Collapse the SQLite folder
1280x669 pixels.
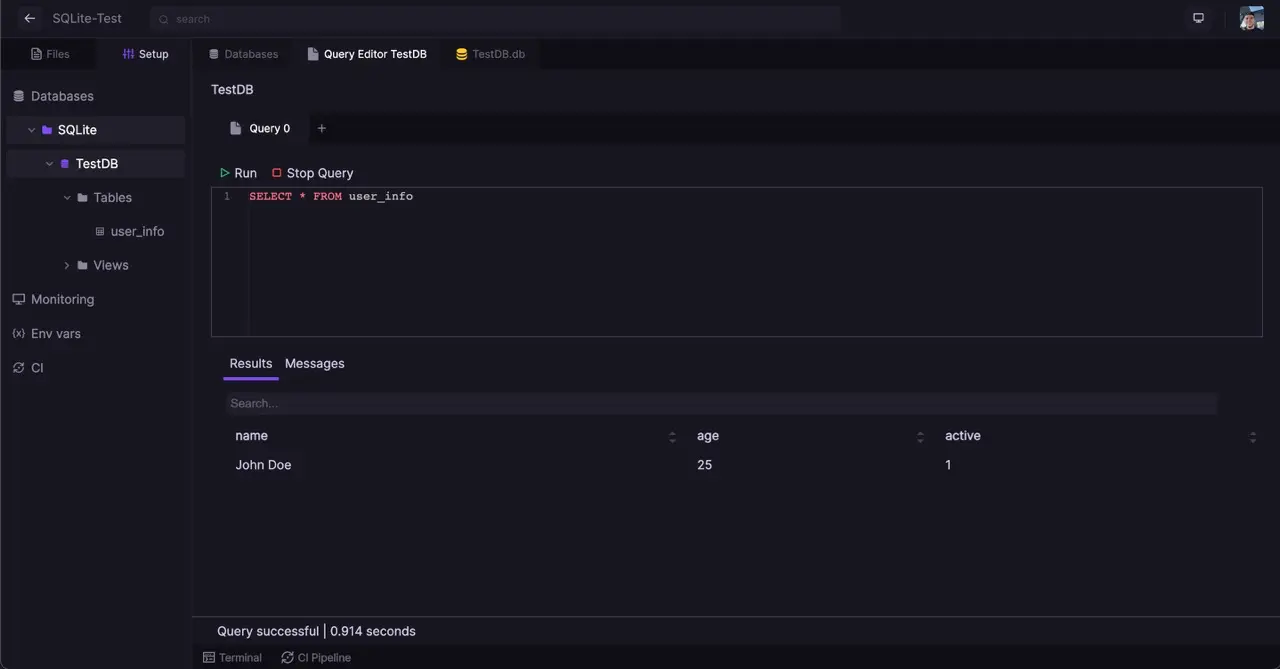pyautogui.click(x=32, y=130)
